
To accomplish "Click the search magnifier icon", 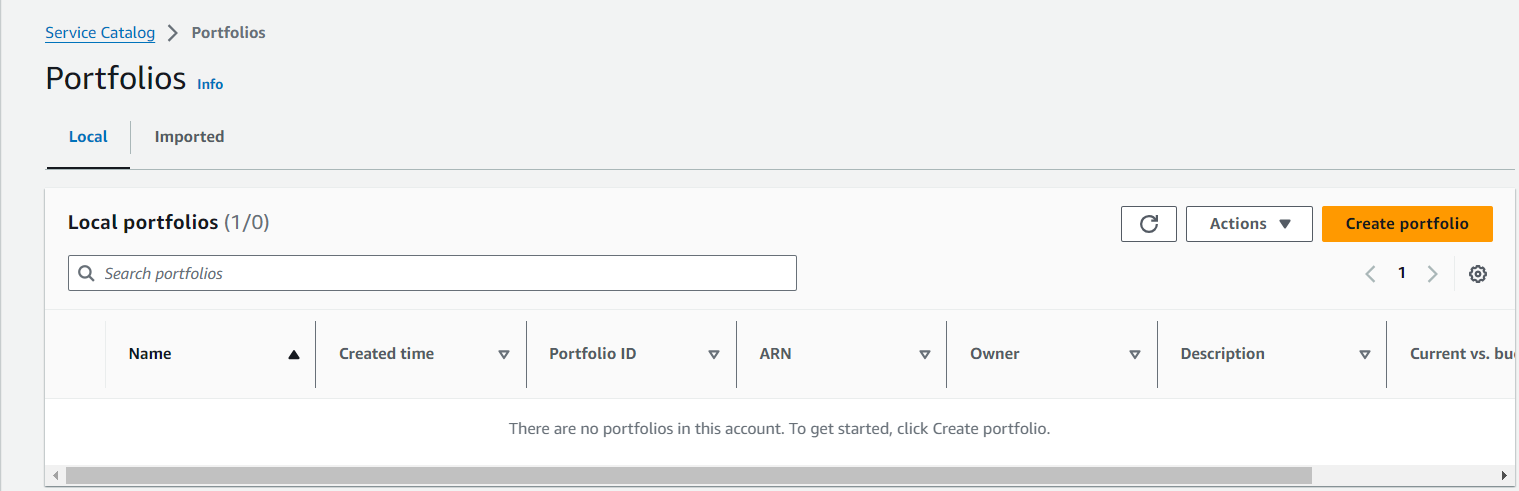I will [x=86, y=273].
